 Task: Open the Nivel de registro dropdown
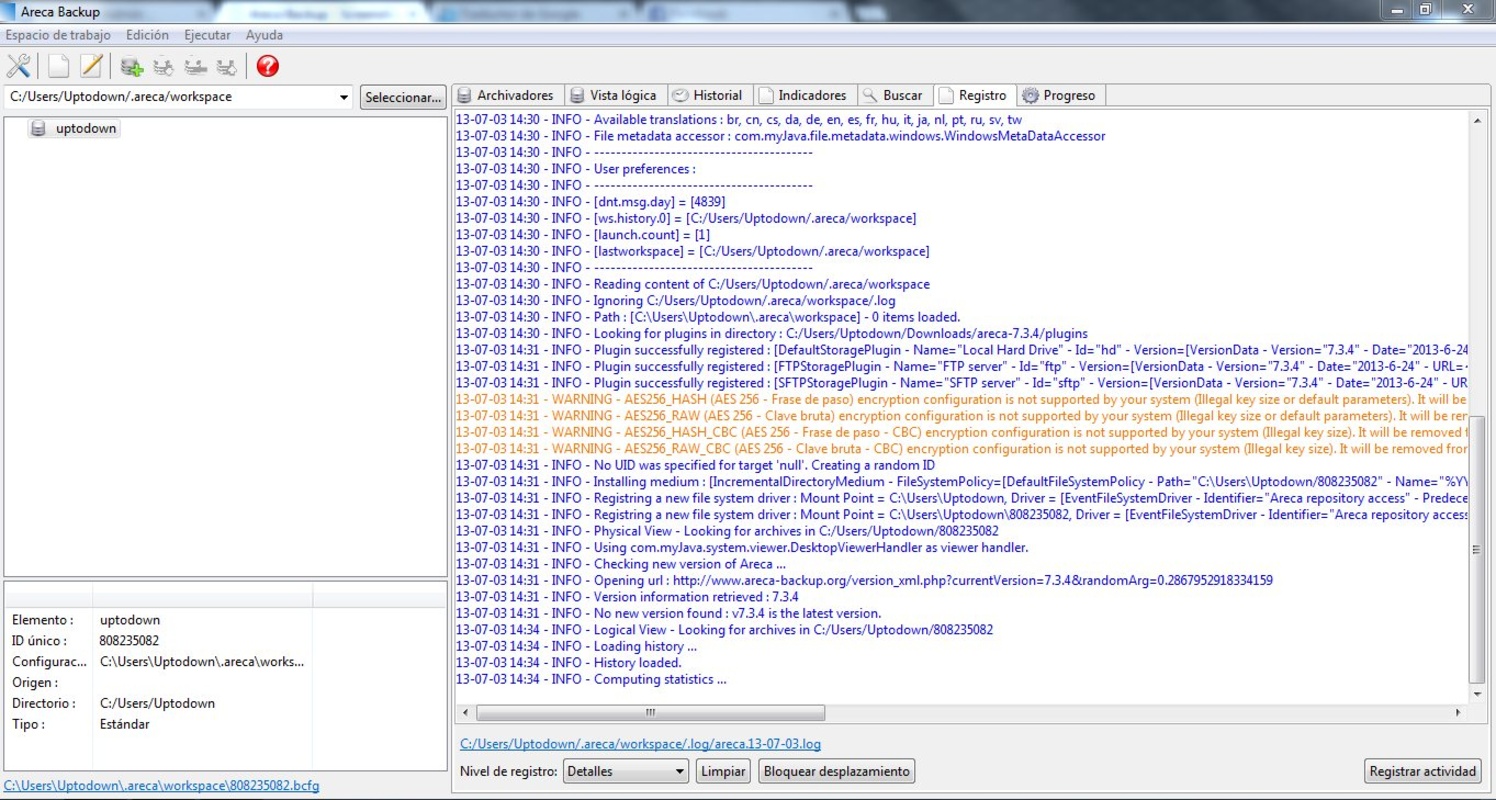[x=679, y=771]
